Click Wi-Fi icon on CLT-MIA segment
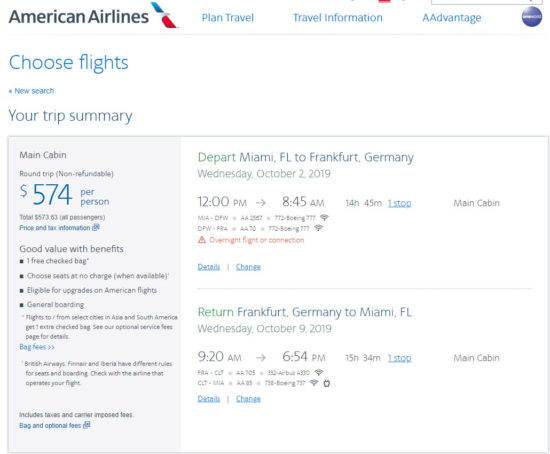 click(314, 383)
